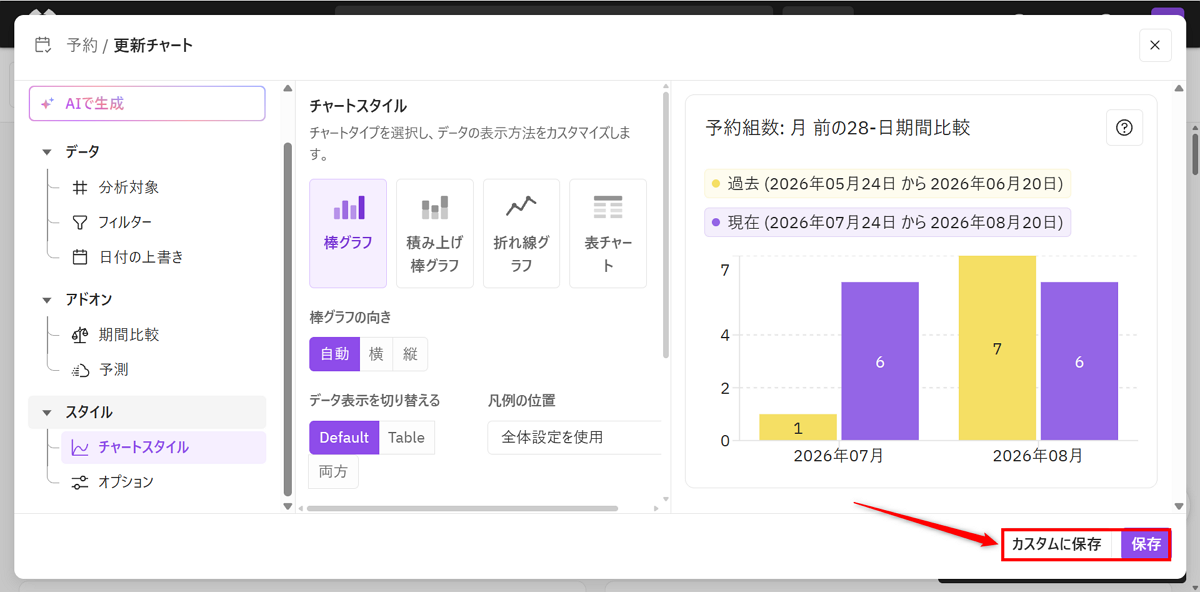Set bar orientation to 縦
The height and width of the screenshot is (592, 1200).
pos(410,353)
